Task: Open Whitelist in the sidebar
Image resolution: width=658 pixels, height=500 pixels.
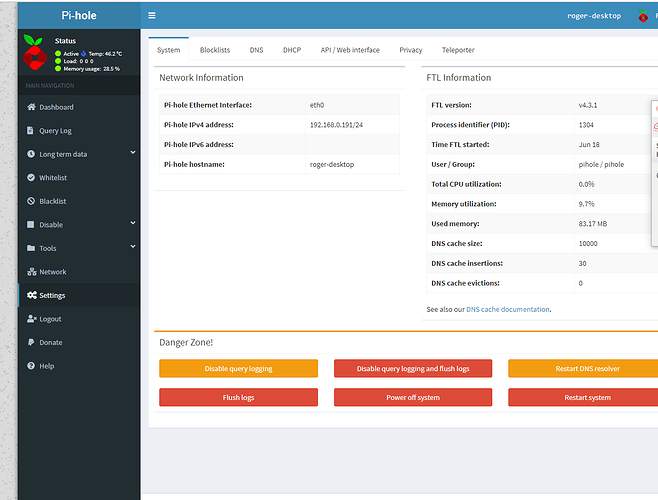Action: point(79,178)
